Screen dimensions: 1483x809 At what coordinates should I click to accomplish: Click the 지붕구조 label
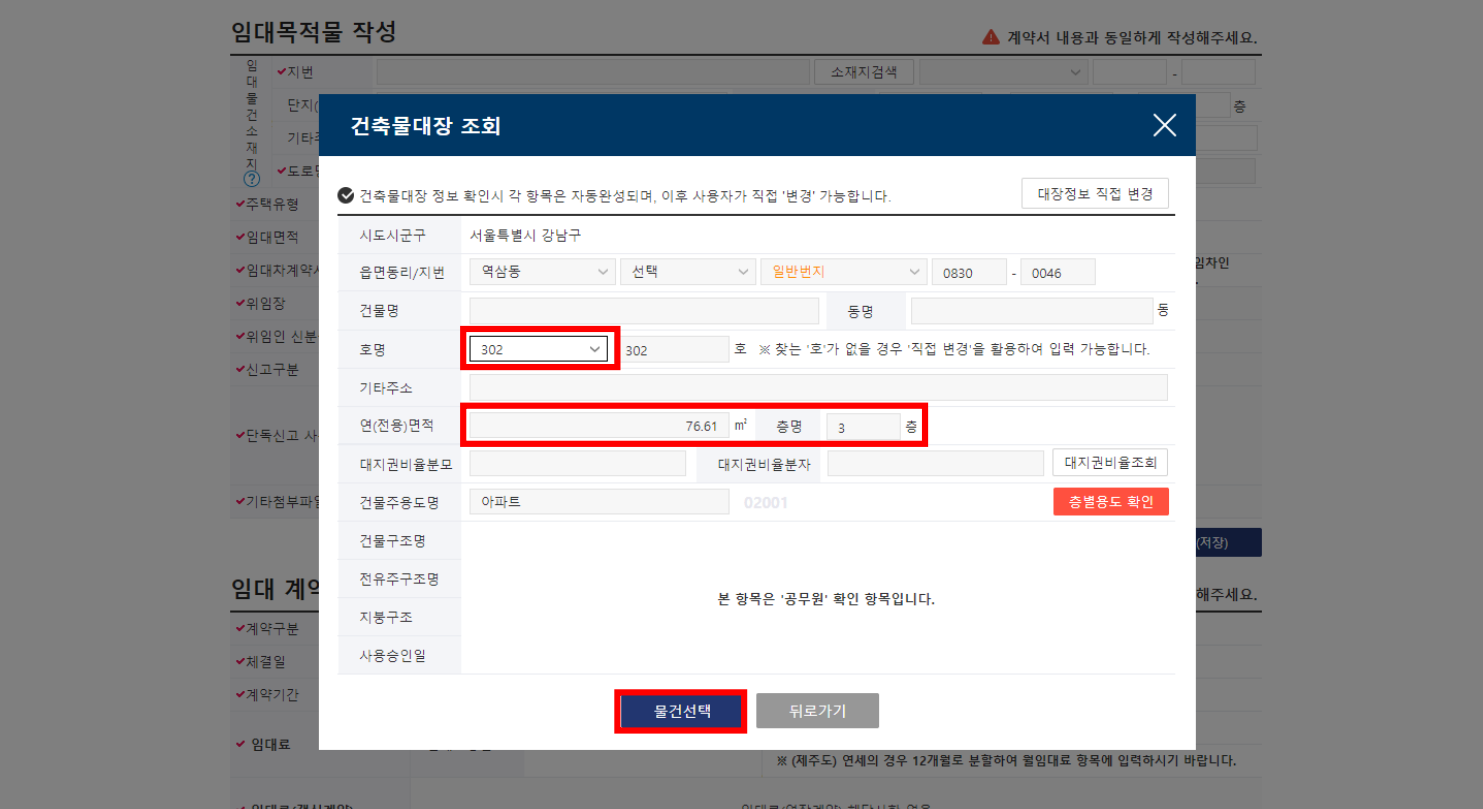[386, 617]
